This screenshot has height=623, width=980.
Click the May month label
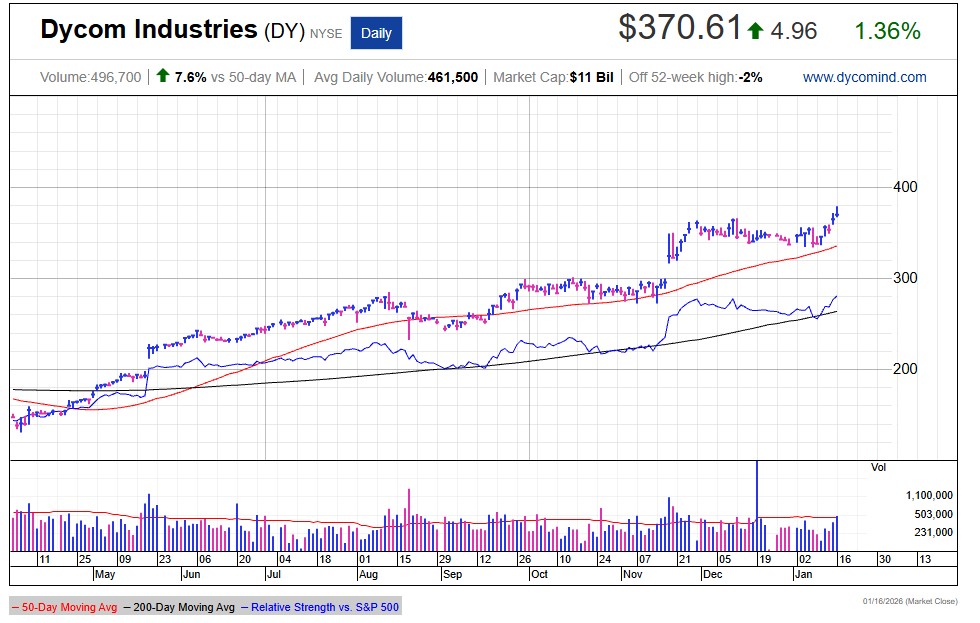[105, 574]
